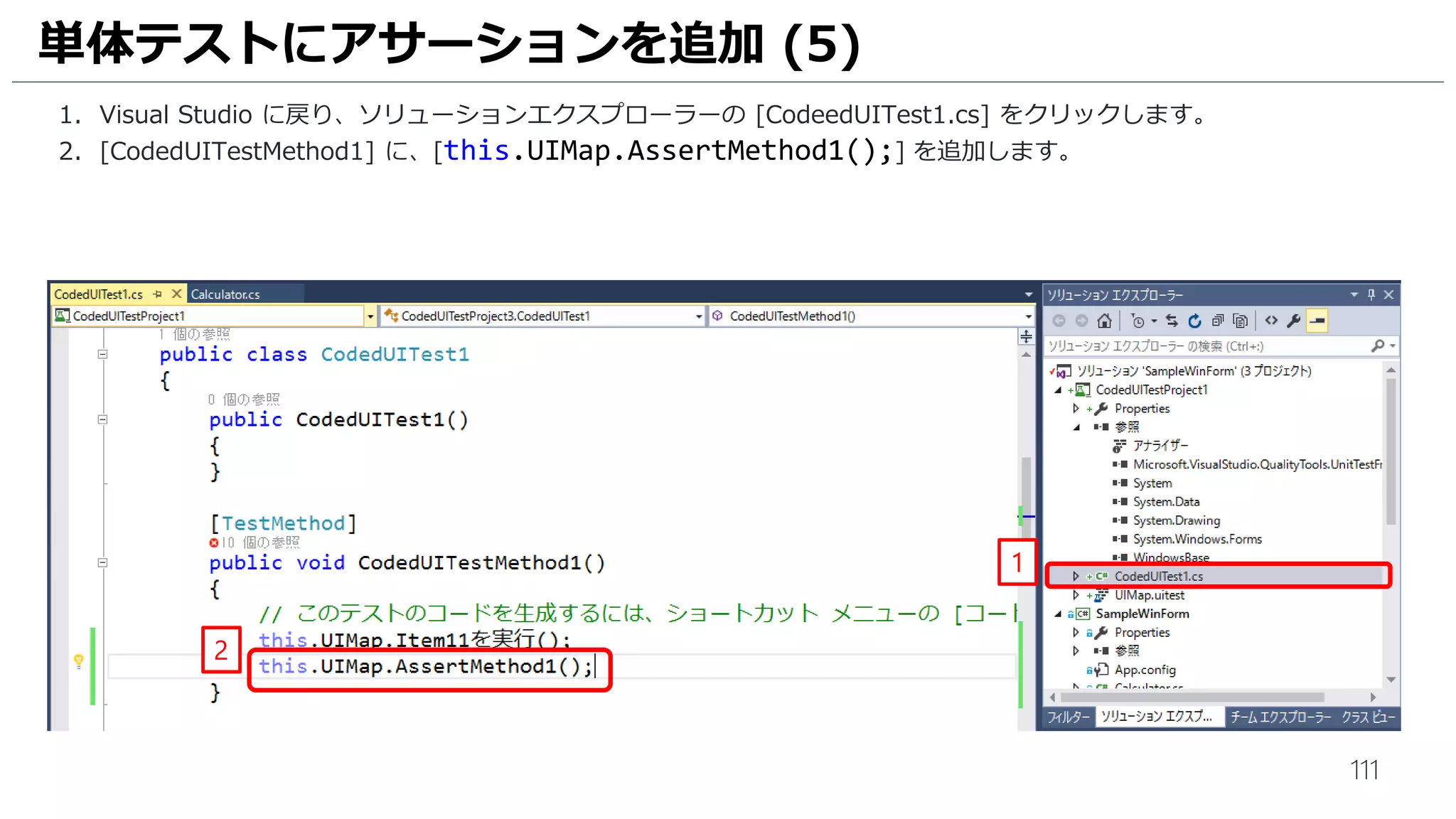Screen dimensions: 1456x819
Task: Click the search magnifier icon in Solution Explorer
Action: tap(1378, 346)
